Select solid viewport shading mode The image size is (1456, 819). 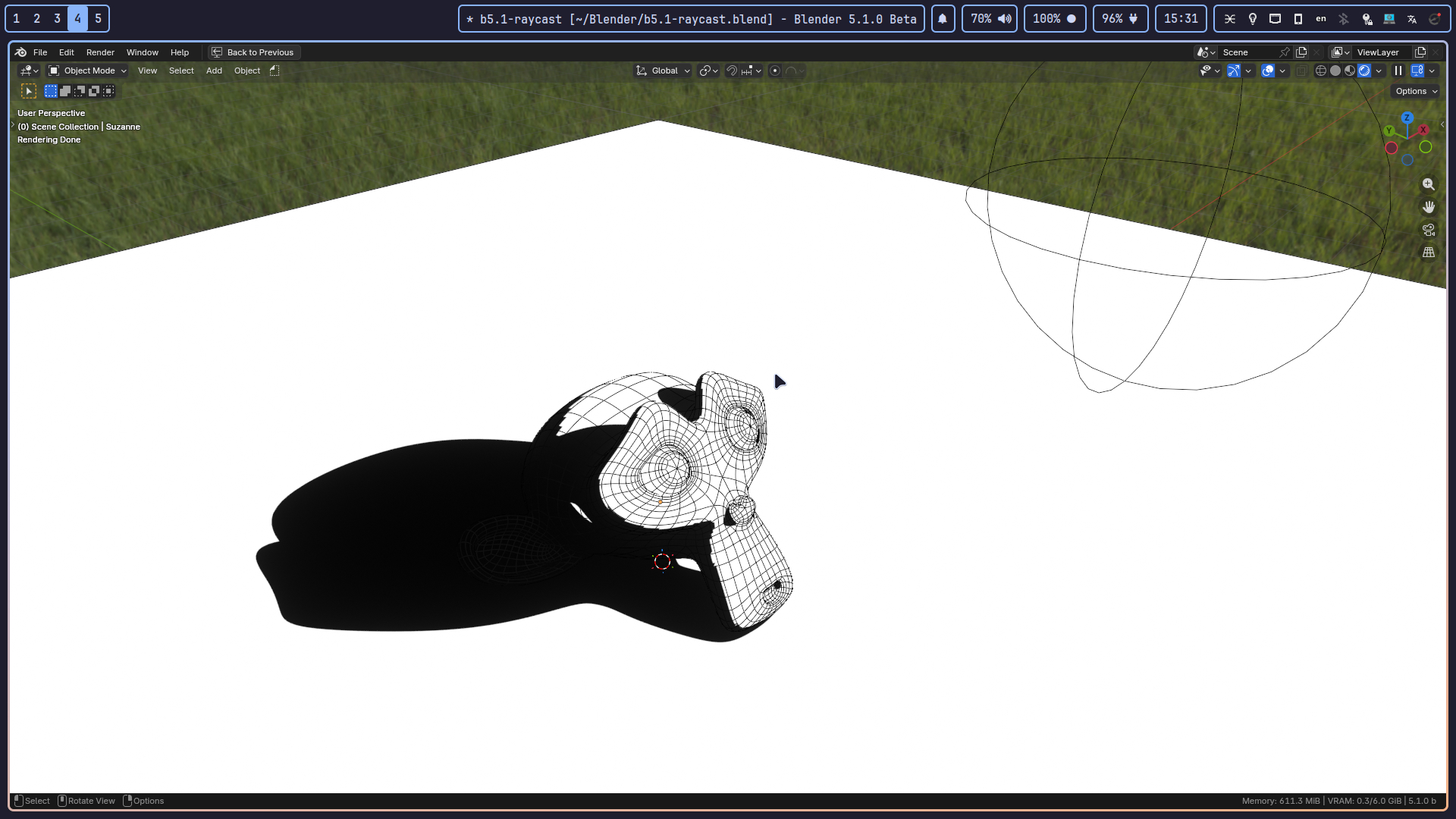coord(1335,71)
